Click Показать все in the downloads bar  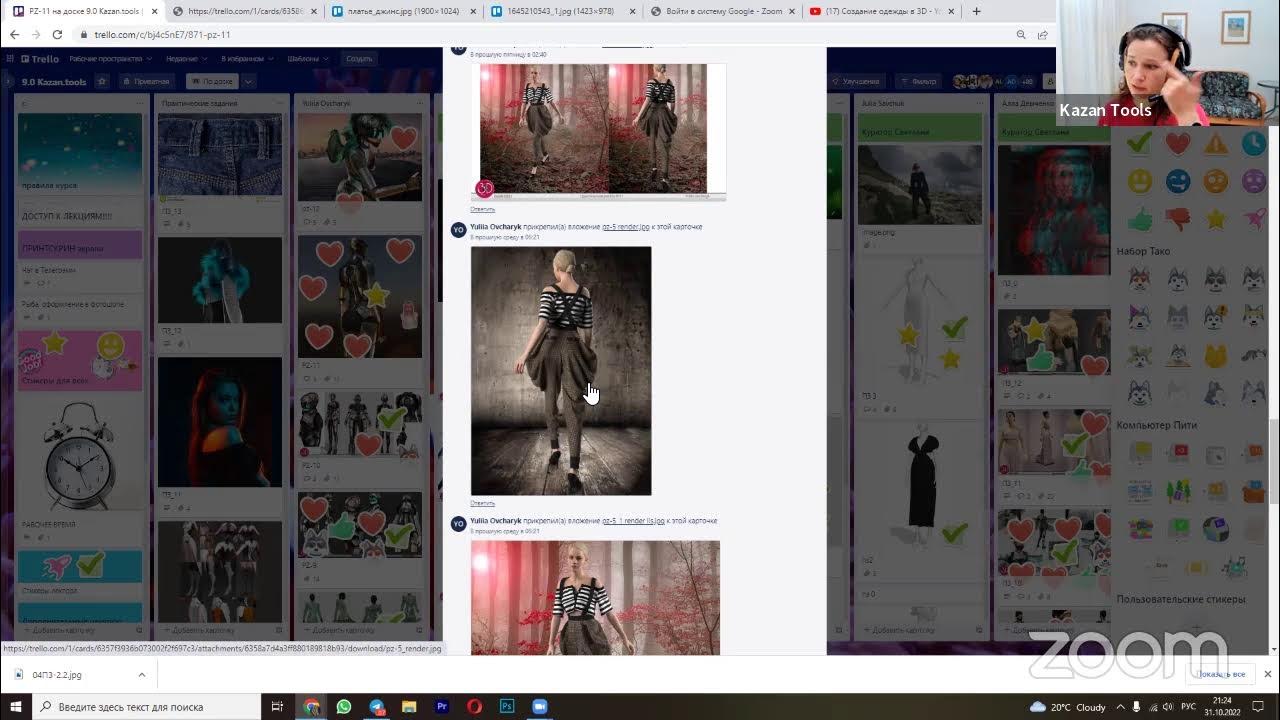coord(1222,674)
